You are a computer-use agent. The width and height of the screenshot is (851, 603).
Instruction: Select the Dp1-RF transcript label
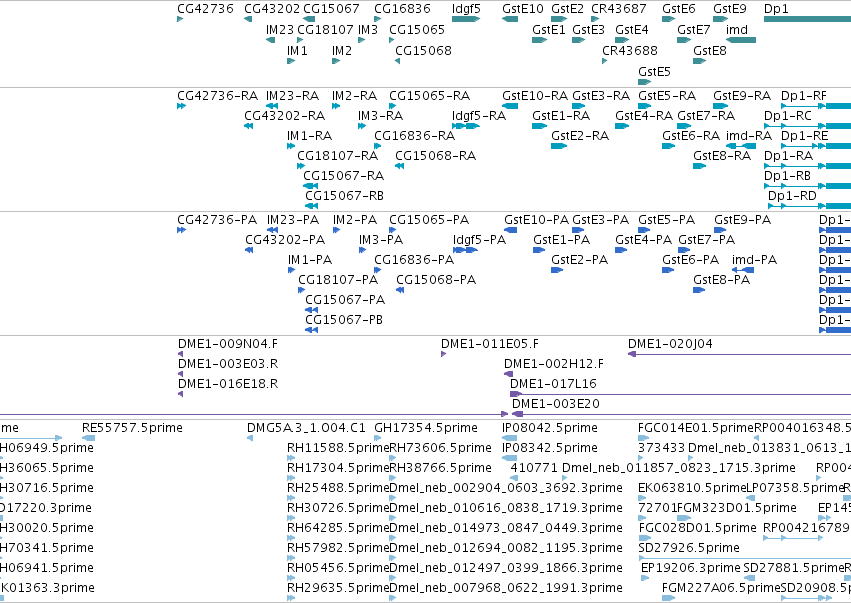click(x=804, y=96)
